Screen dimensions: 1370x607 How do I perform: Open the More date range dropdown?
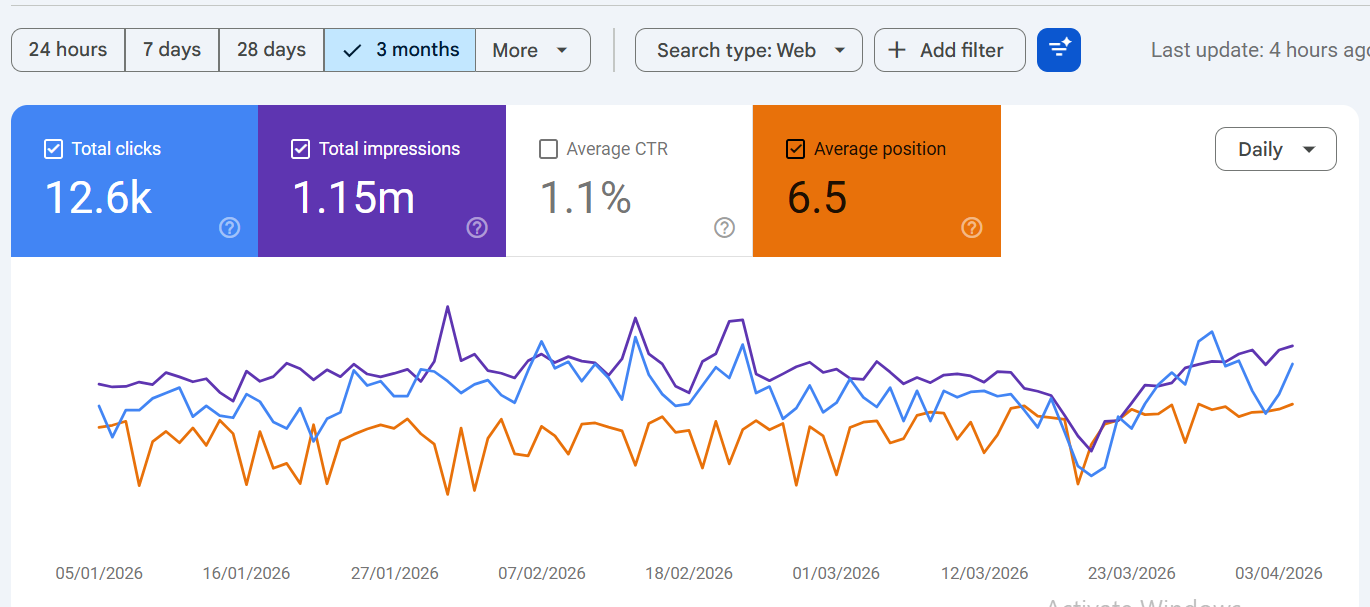[x=532, y=50]
